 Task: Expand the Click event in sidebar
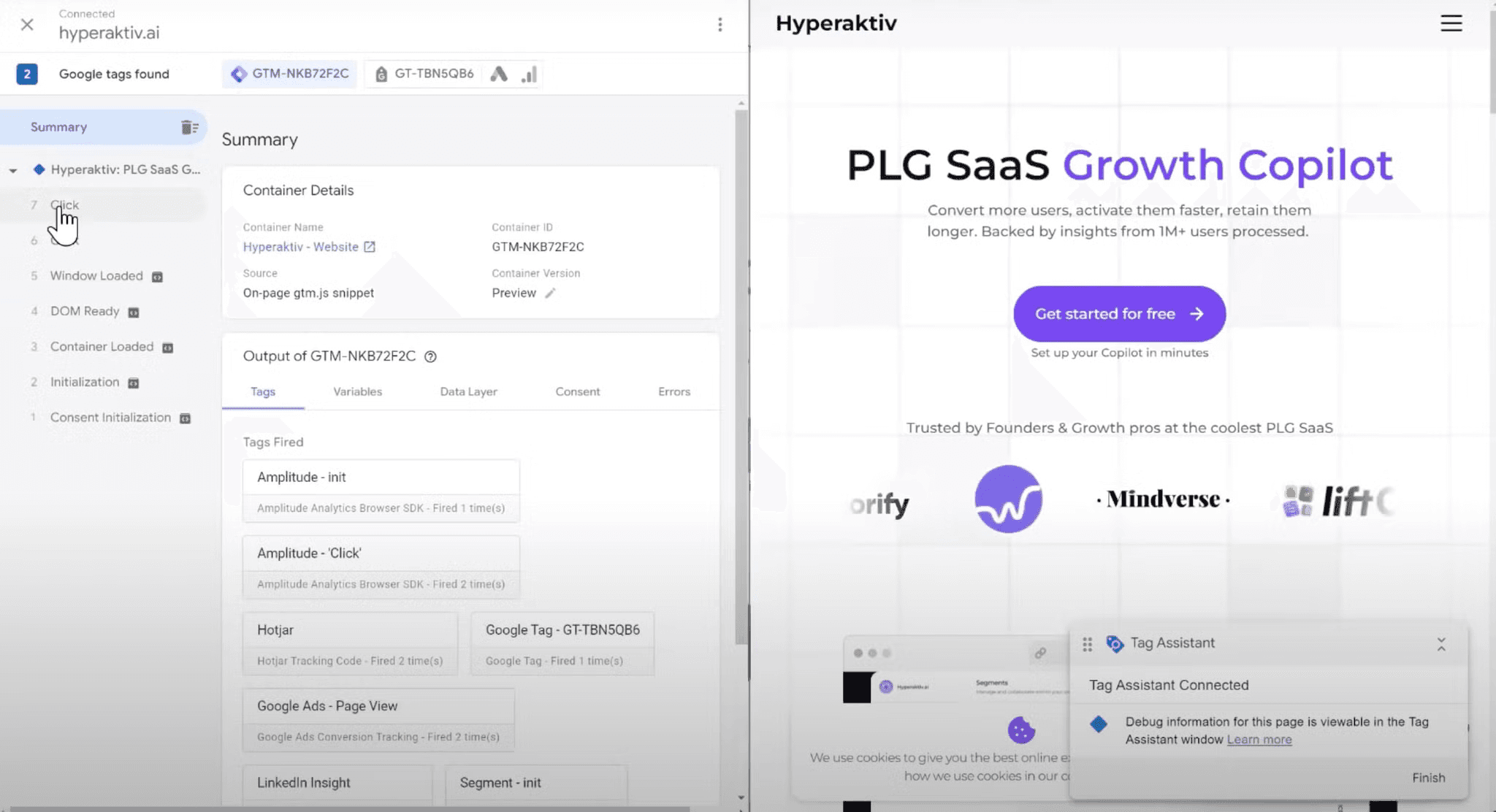(x=64, y=205)
